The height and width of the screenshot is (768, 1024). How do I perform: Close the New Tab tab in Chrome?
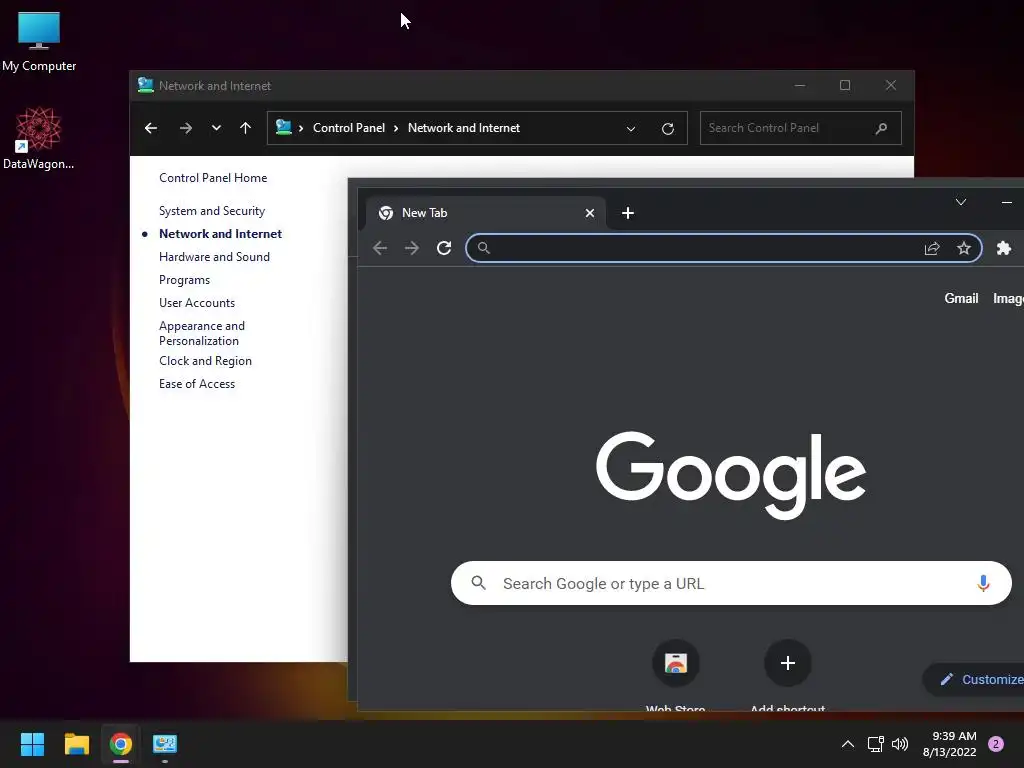pos(590,213)
